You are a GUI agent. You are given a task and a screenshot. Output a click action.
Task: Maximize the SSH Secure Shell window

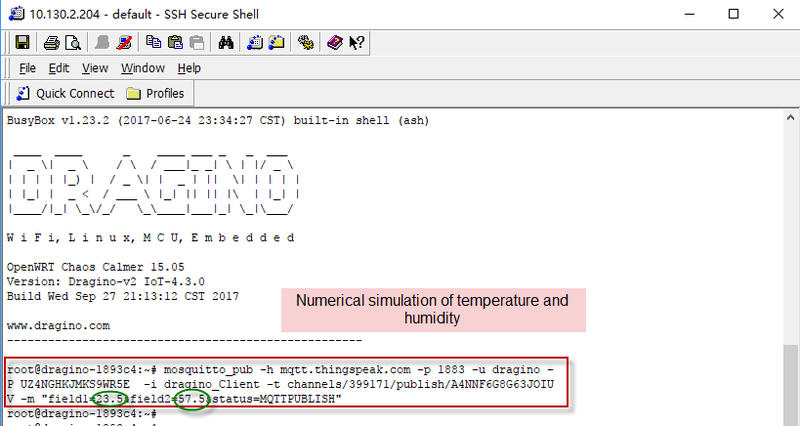pyautogui.click(x=733, y=14)
